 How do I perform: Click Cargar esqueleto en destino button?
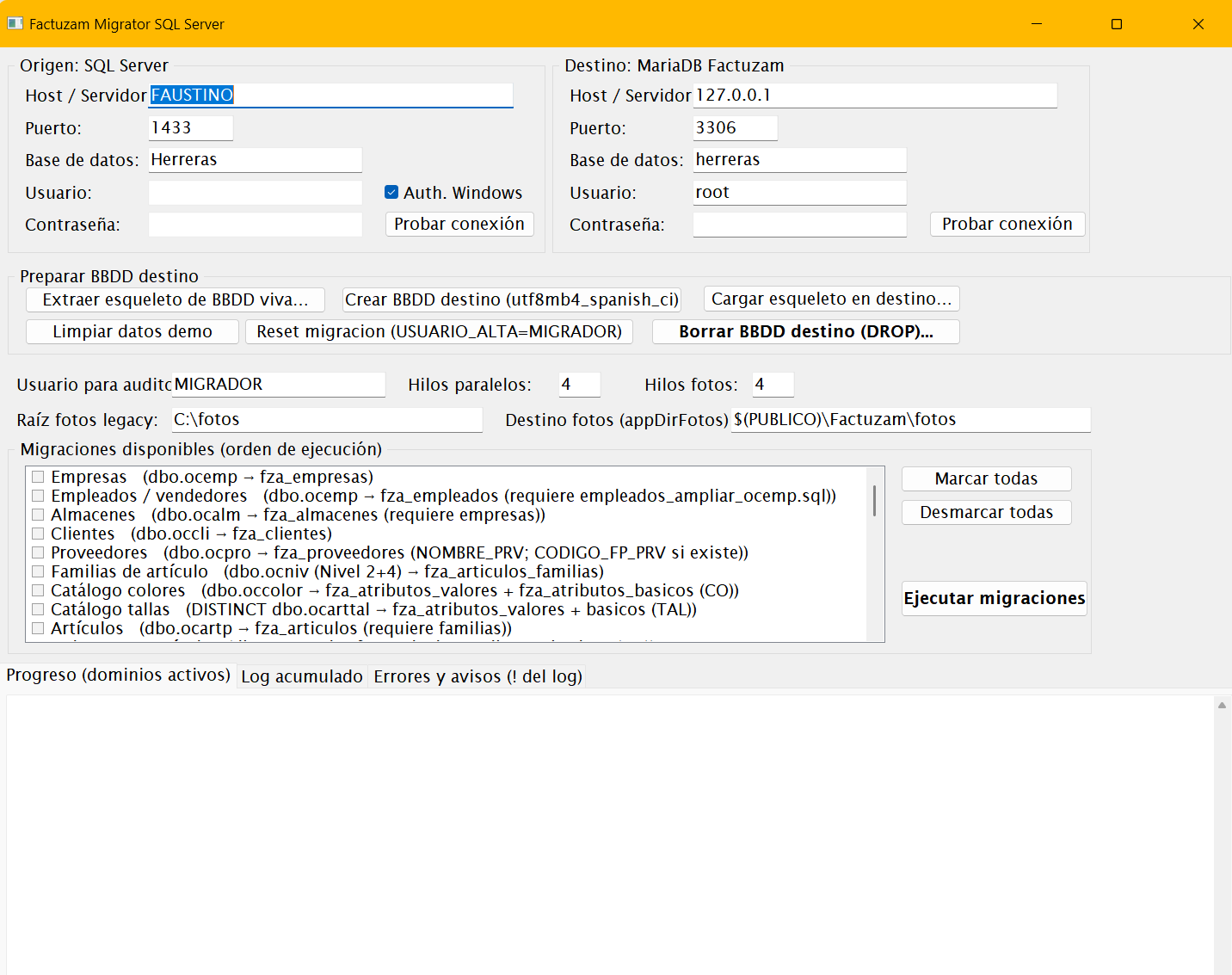(832, 299)
